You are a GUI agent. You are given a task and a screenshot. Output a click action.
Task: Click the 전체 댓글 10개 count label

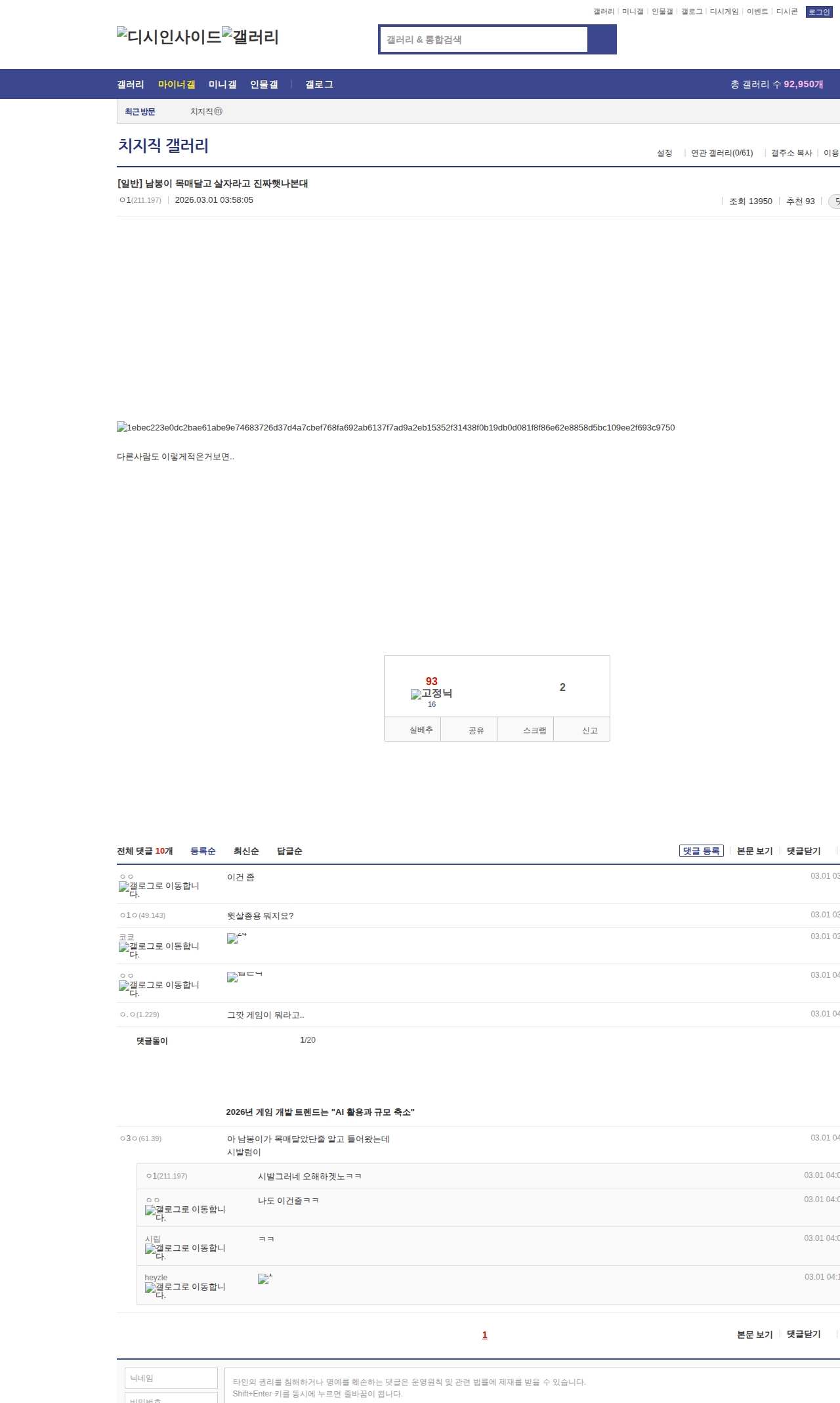point(145,851)
